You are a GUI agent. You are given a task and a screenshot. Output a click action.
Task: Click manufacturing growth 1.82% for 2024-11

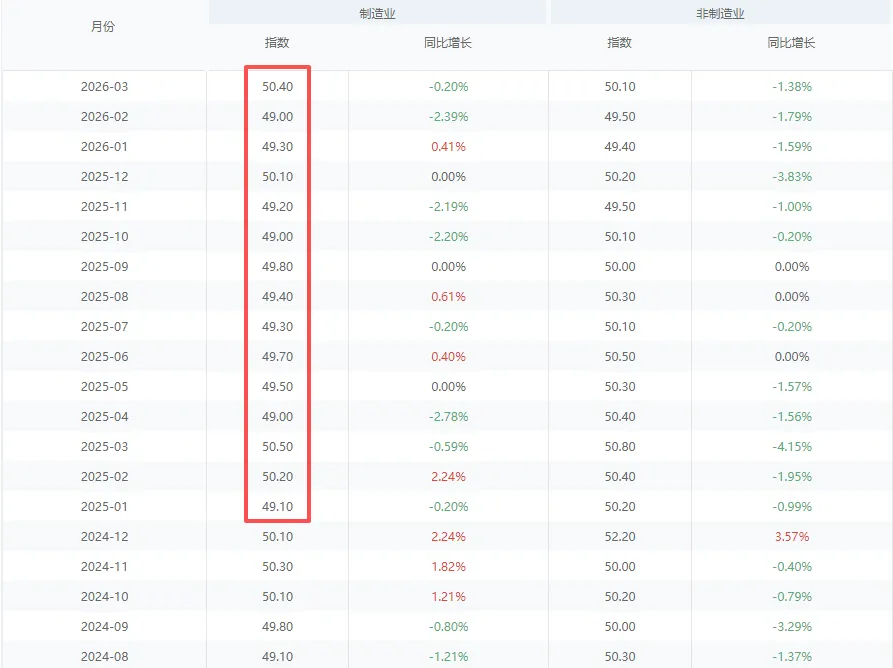click(448, 567)
